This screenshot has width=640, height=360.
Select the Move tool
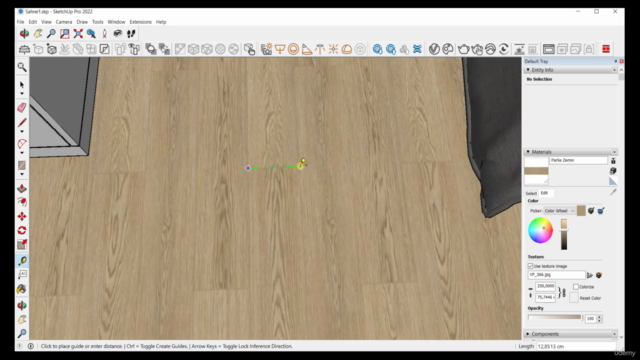[x=22, y=216]
